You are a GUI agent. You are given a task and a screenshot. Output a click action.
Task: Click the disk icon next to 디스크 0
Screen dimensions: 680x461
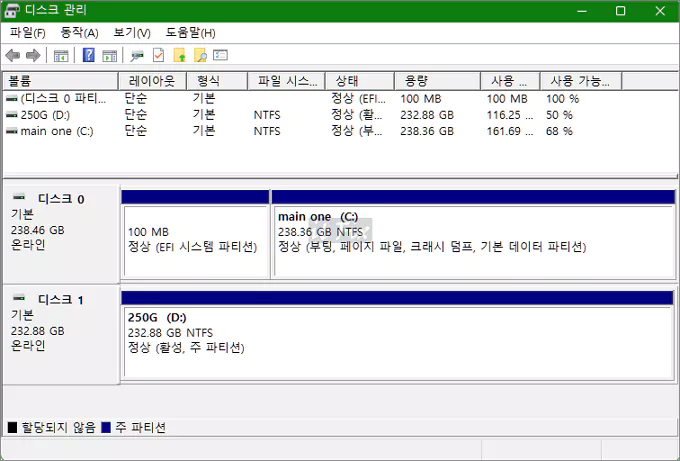click(x=19, y=197)
